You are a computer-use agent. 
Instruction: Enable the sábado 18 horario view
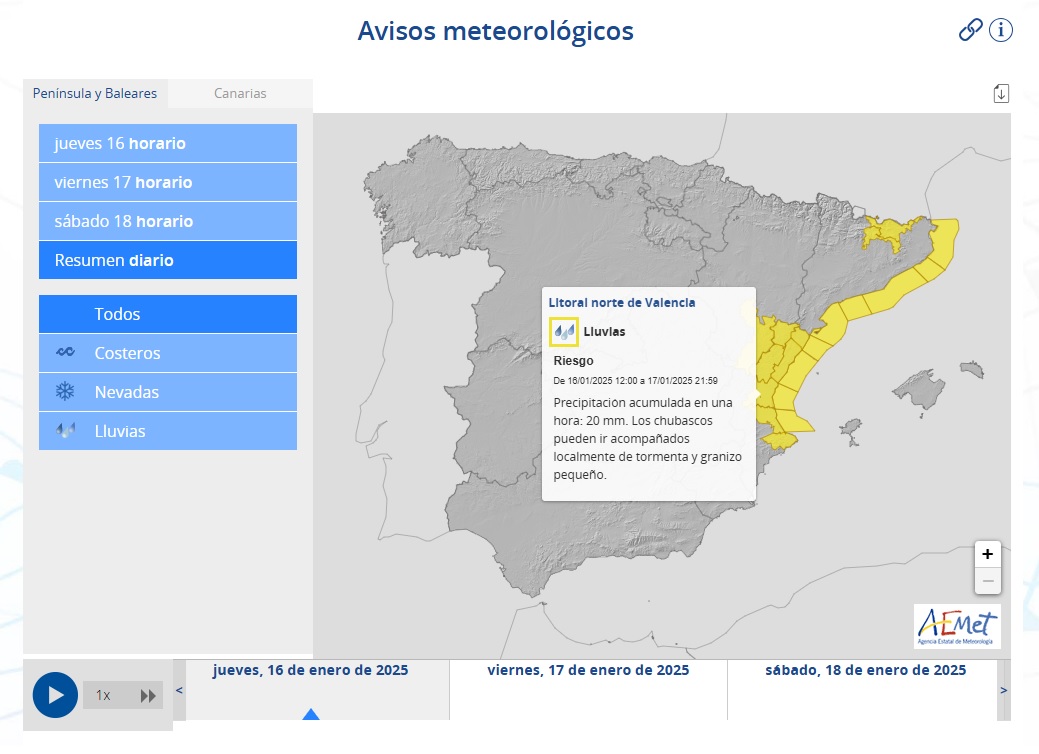[167, 221]
